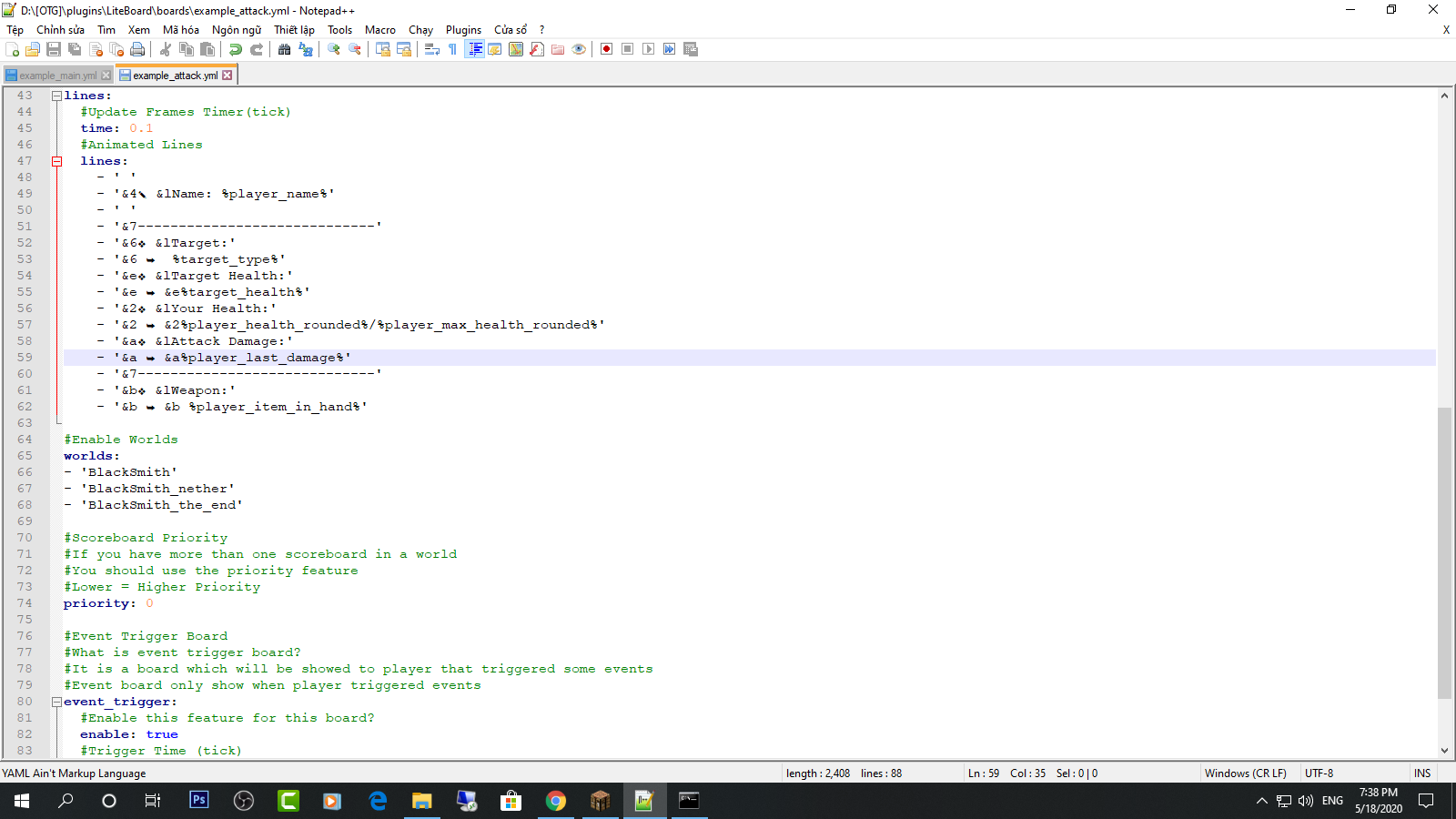Open Find with the binoculars icon

[x=285, y=49]
